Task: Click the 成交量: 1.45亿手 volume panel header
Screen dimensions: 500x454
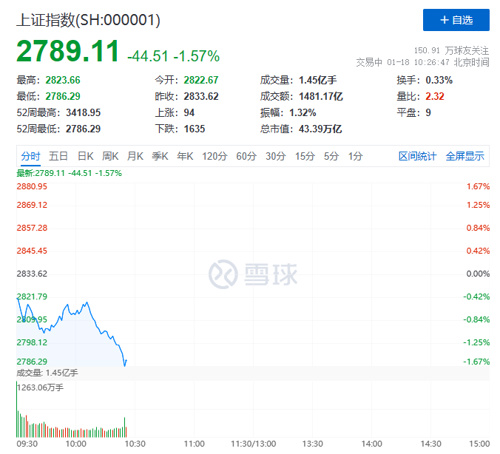Action: tap(47, 373)
